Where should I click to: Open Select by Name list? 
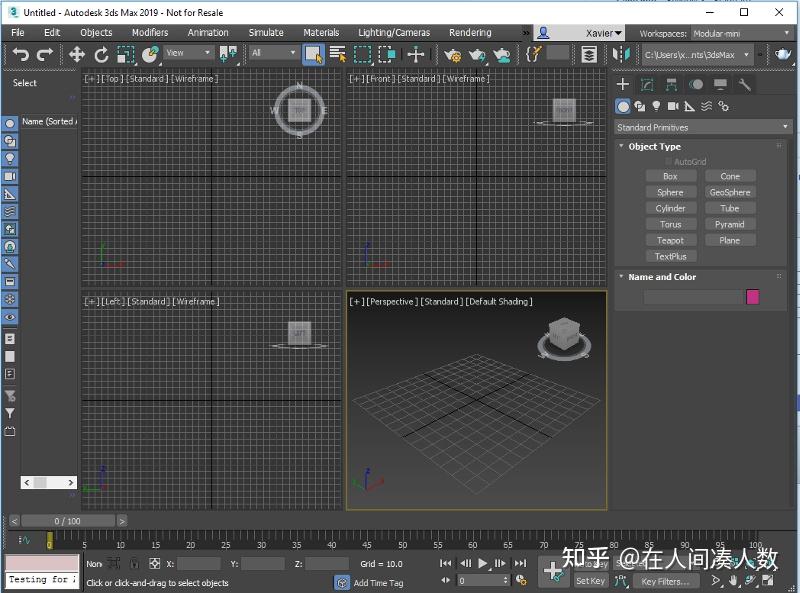(x=337, y=54)
